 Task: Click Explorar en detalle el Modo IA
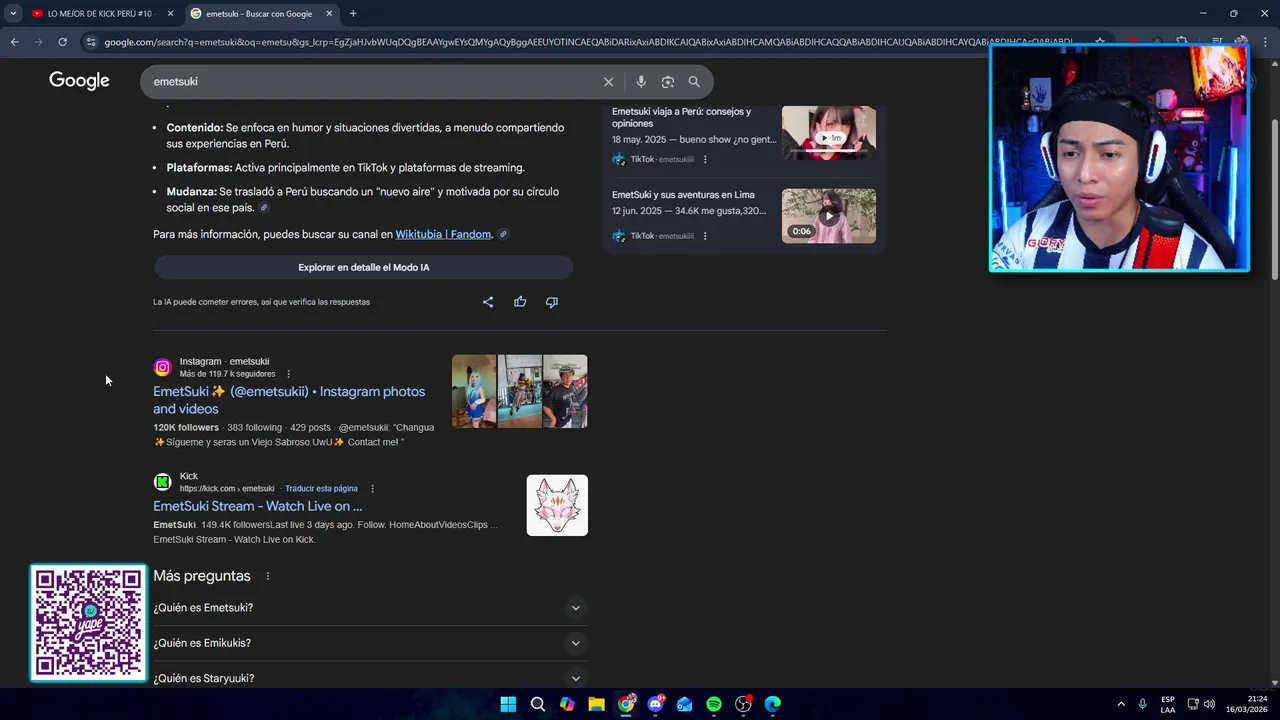pyautogui.click(x=363, y=267)
